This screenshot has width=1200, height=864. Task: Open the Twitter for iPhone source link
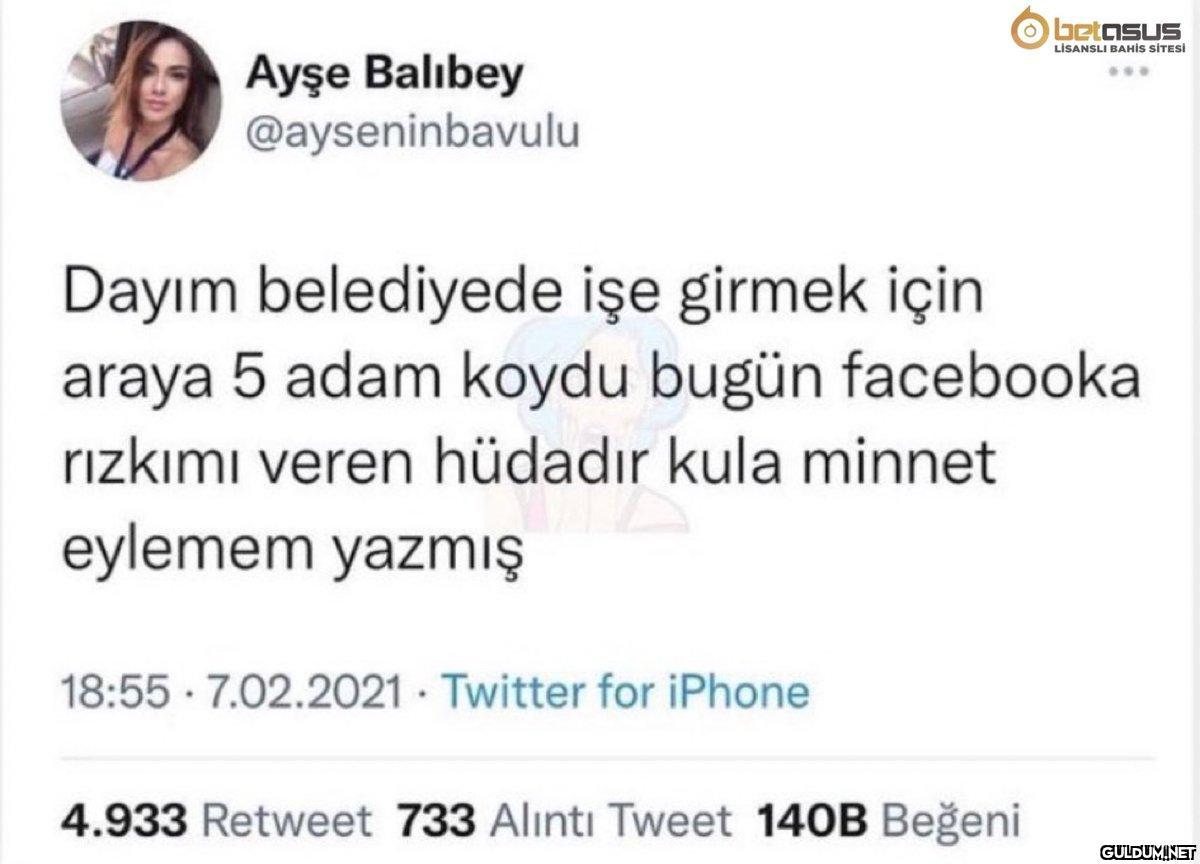click(x=623, y=692)
